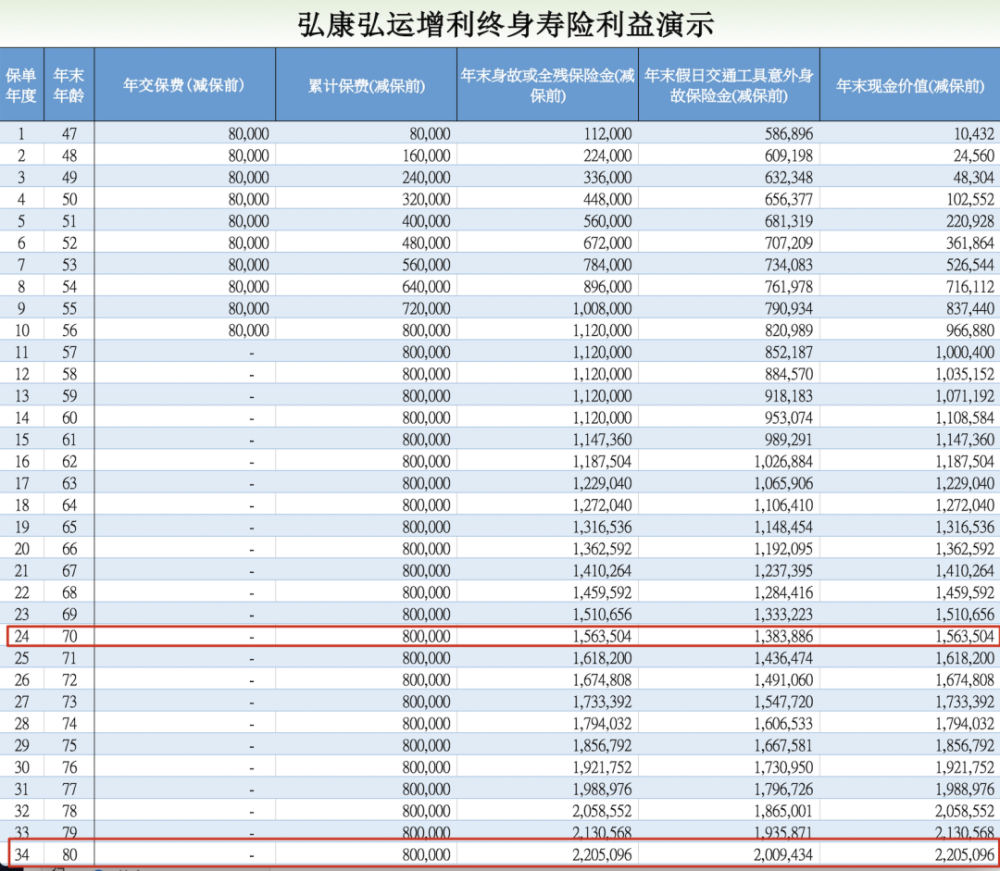Click the title 弘康弘运增利终身寿险利益演示

(506, 25)
